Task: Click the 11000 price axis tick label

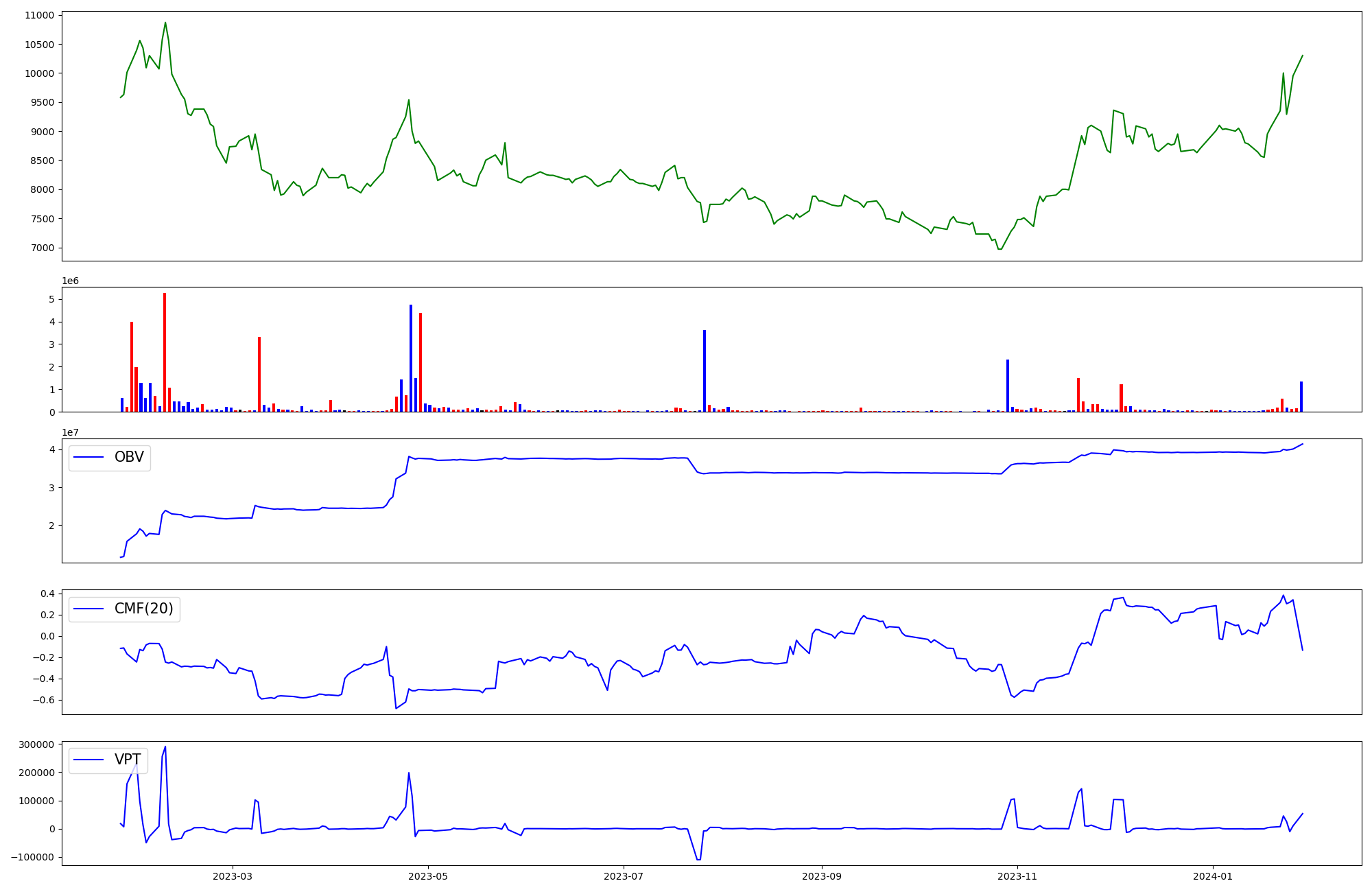Action: click(x=39, y=15)
